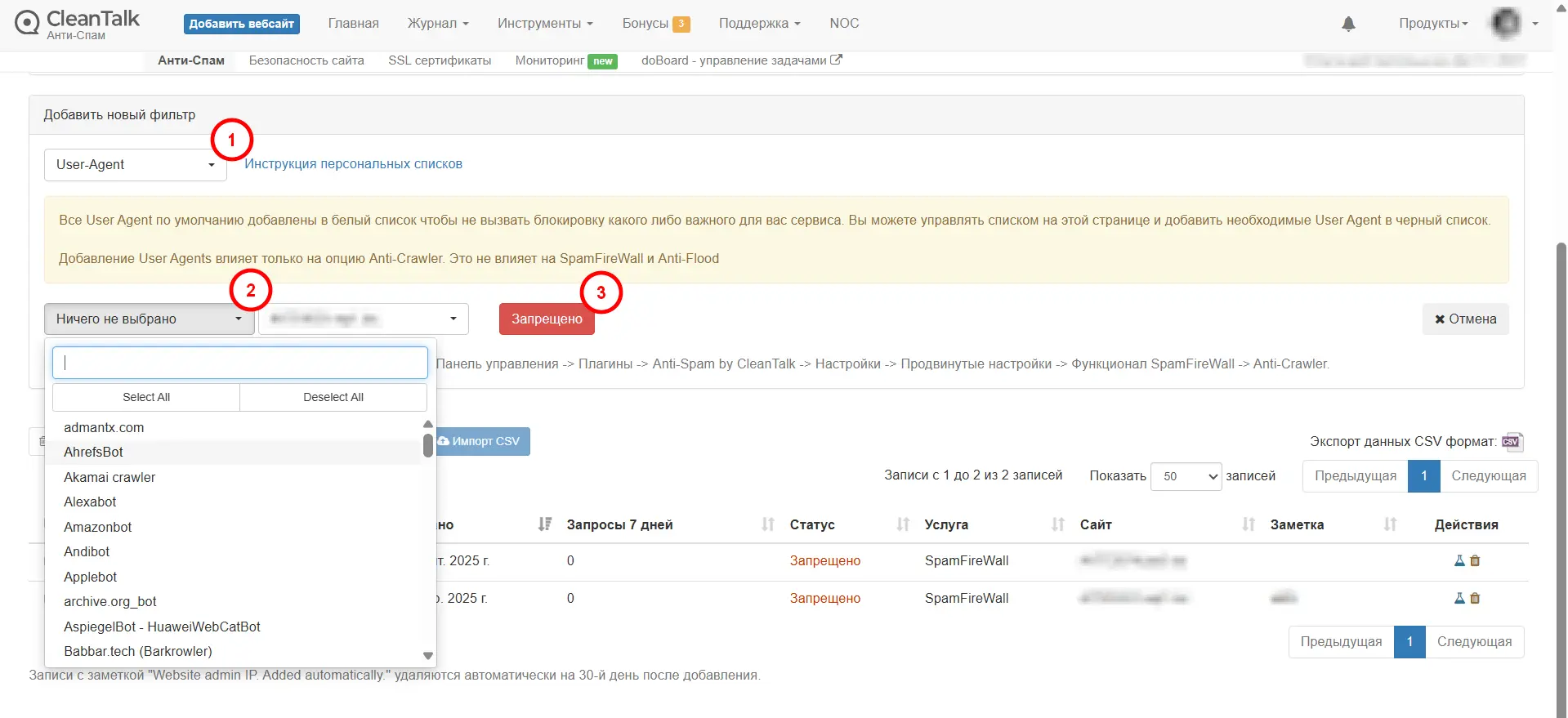Click upper Следующая pagination button
The image size is (1568, 718).
tap(1489, 476)
